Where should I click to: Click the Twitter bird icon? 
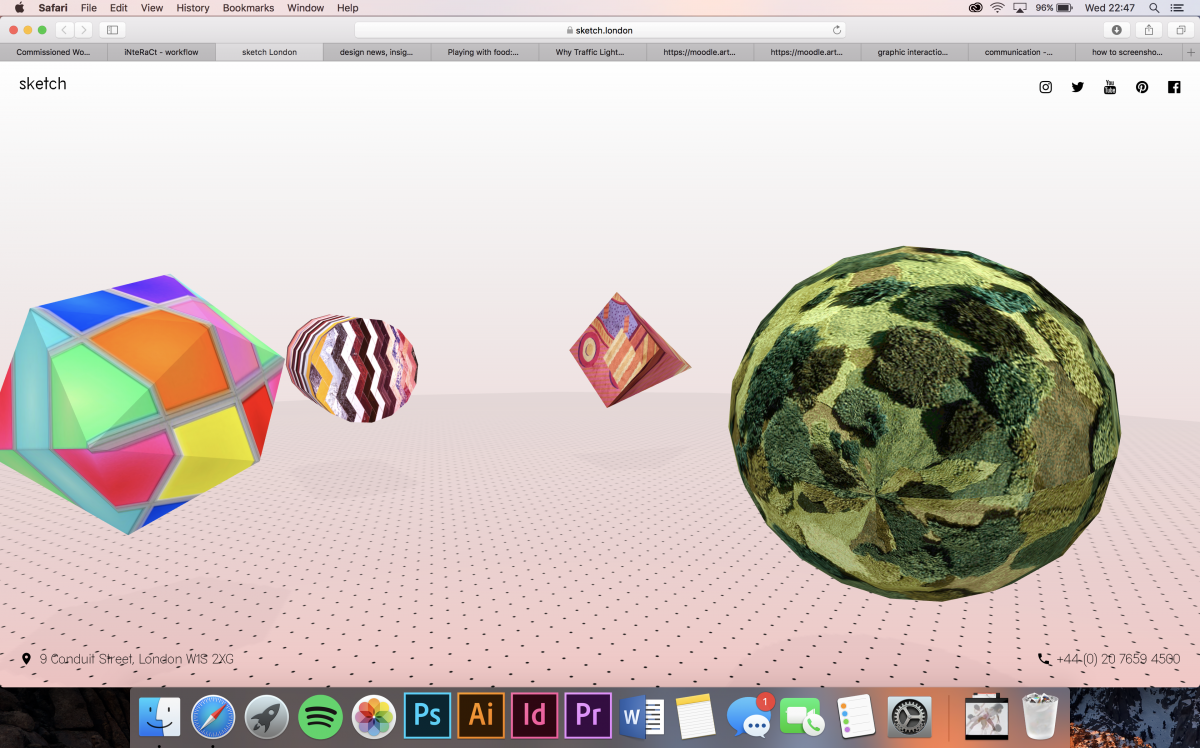[1077, 87]
